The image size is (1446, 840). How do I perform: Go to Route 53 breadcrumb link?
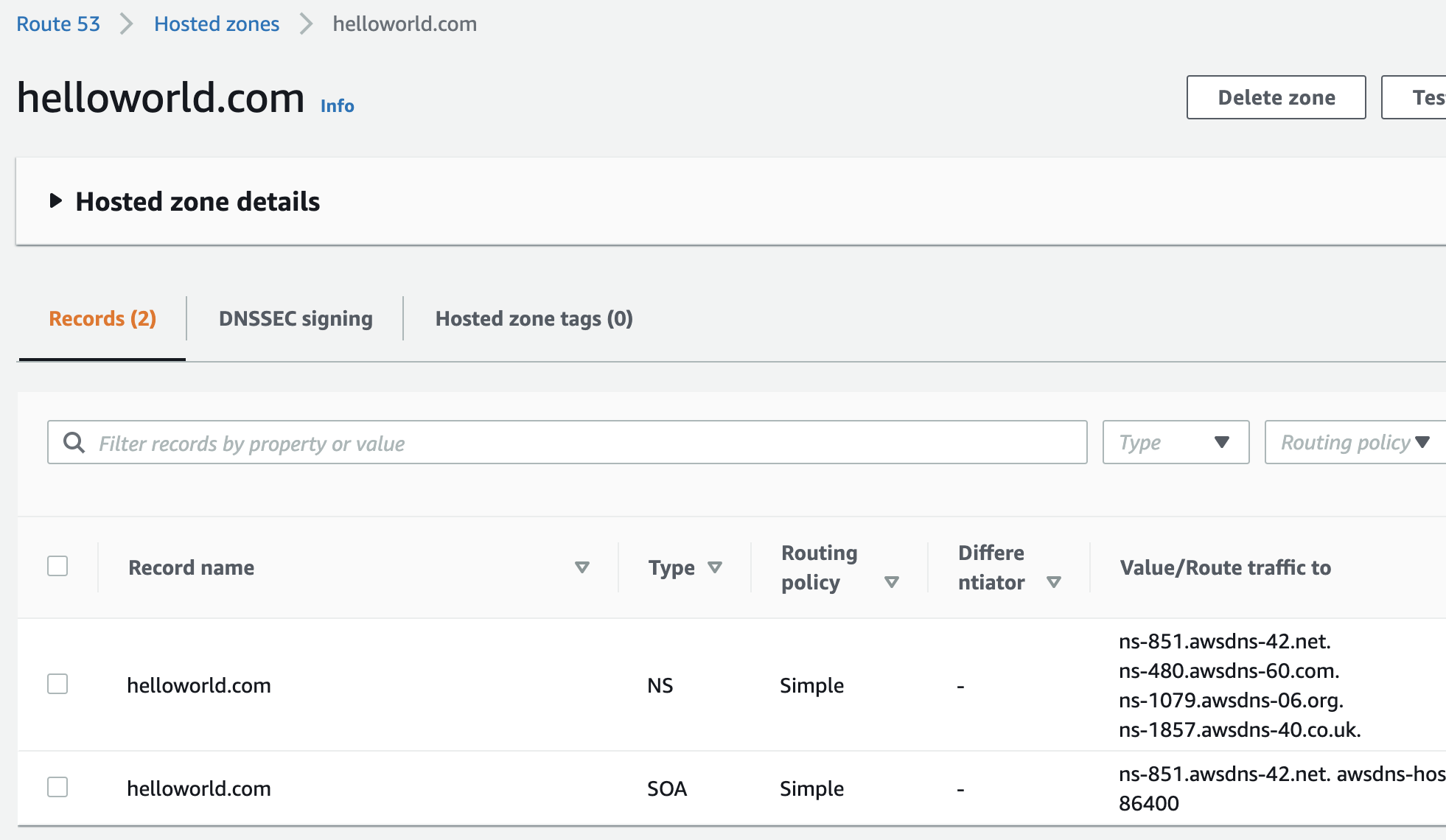(58, 24)
